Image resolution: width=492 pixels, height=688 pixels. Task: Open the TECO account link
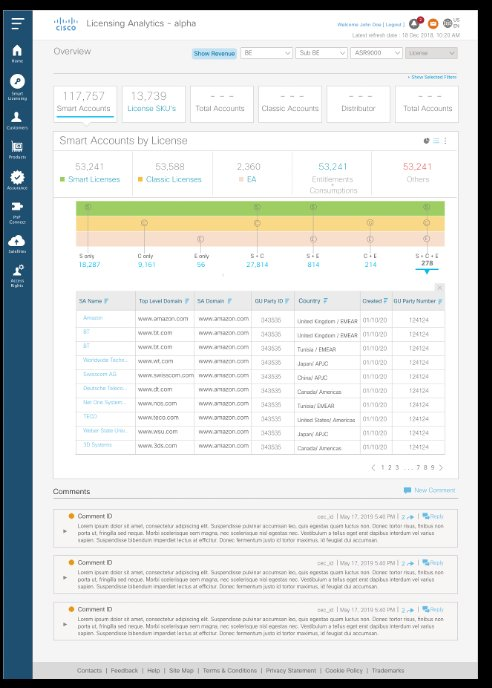point(90,416)
